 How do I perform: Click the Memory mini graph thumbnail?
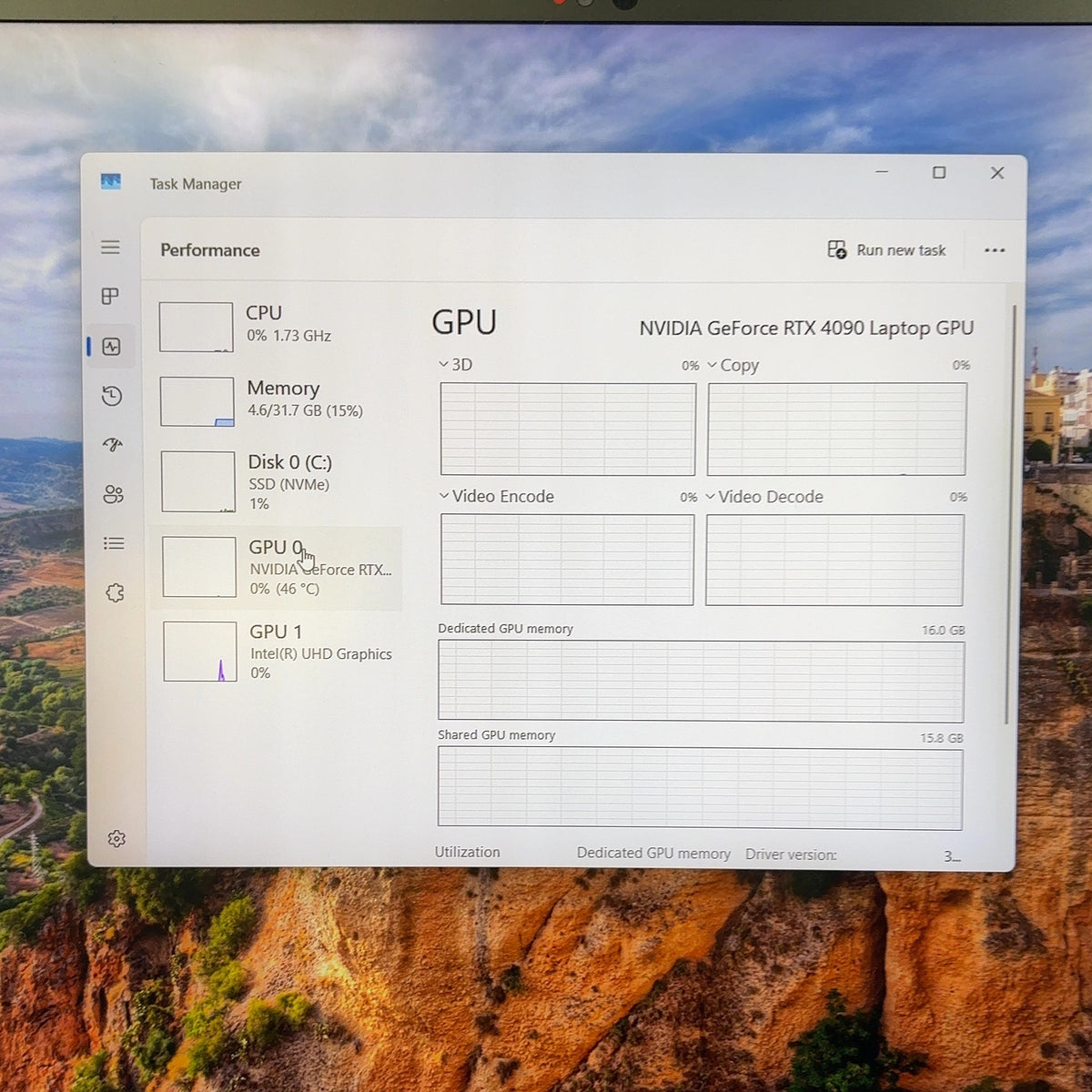click(x=197, y=401)
